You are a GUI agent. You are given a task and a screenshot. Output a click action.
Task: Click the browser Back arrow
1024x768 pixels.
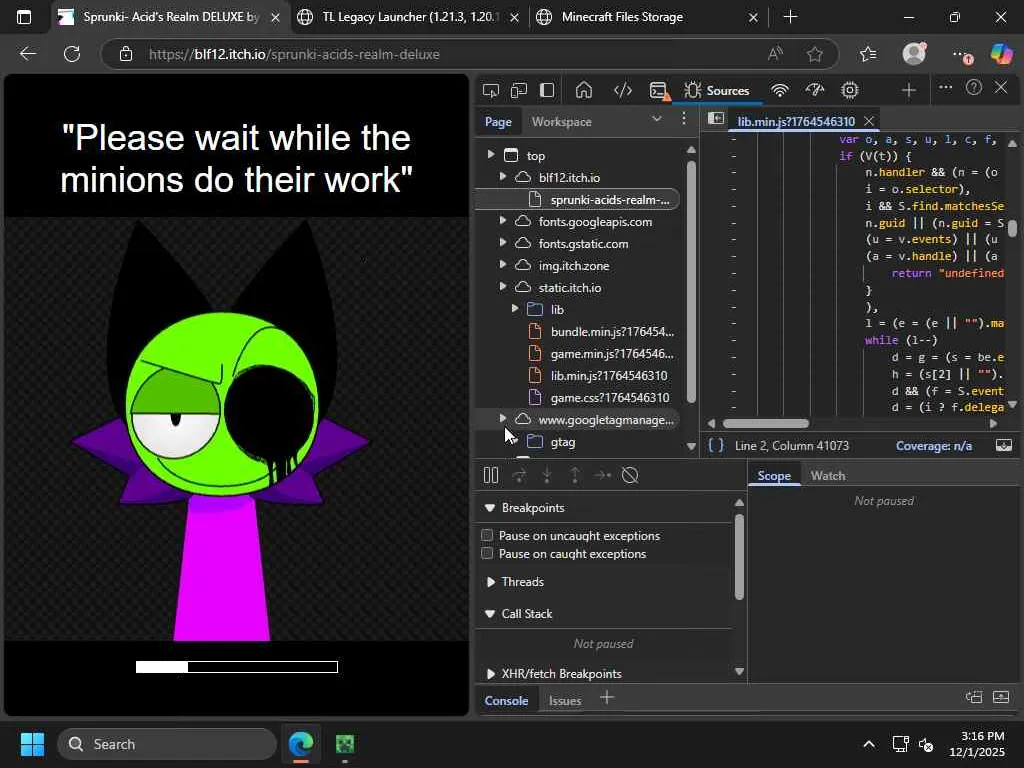[x=27, y=54]
